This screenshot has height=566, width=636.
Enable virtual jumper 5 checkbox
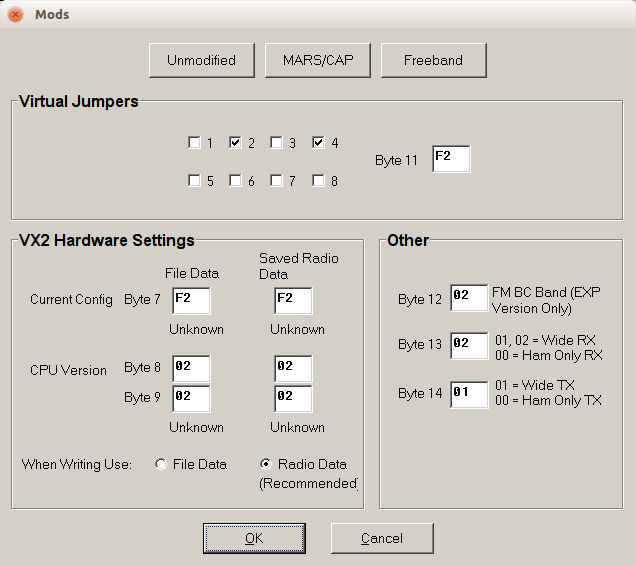point(194,180)
